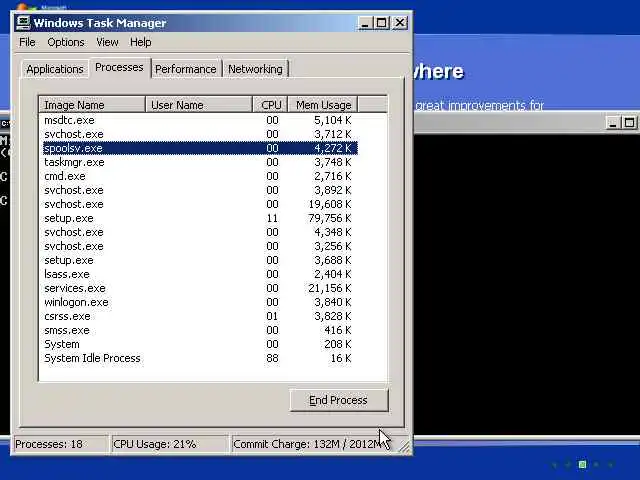
Task: Close the Windows Task Manager window
Action: [400, 23]
